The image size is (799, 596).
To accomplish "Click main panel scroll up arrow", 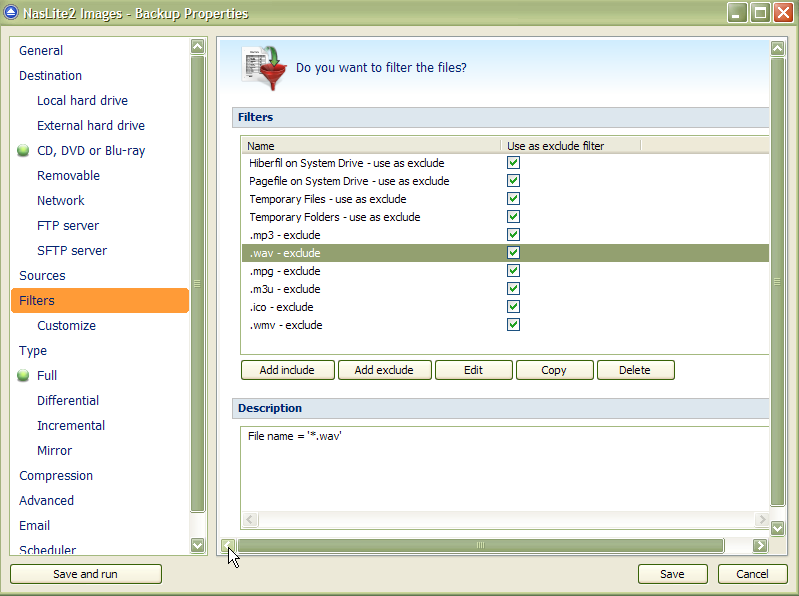I will [x=777, y=48].
